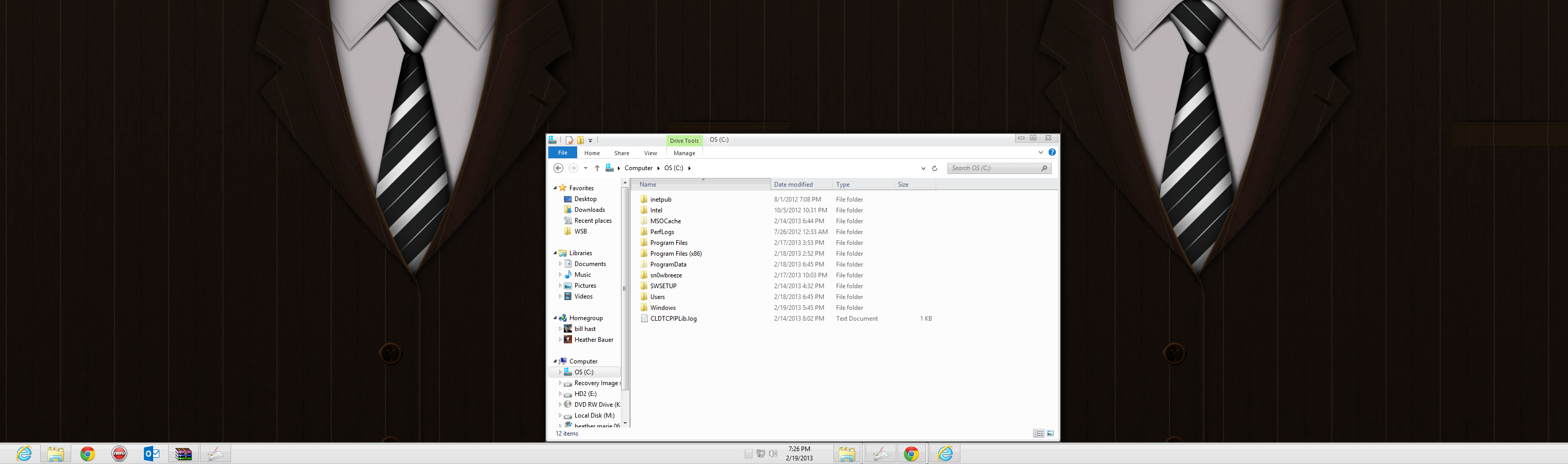The width and height of the screenshot is (1568, 464).
Task: Select Local Disk (M:) in the tree
Action: [x=594, y=416]
